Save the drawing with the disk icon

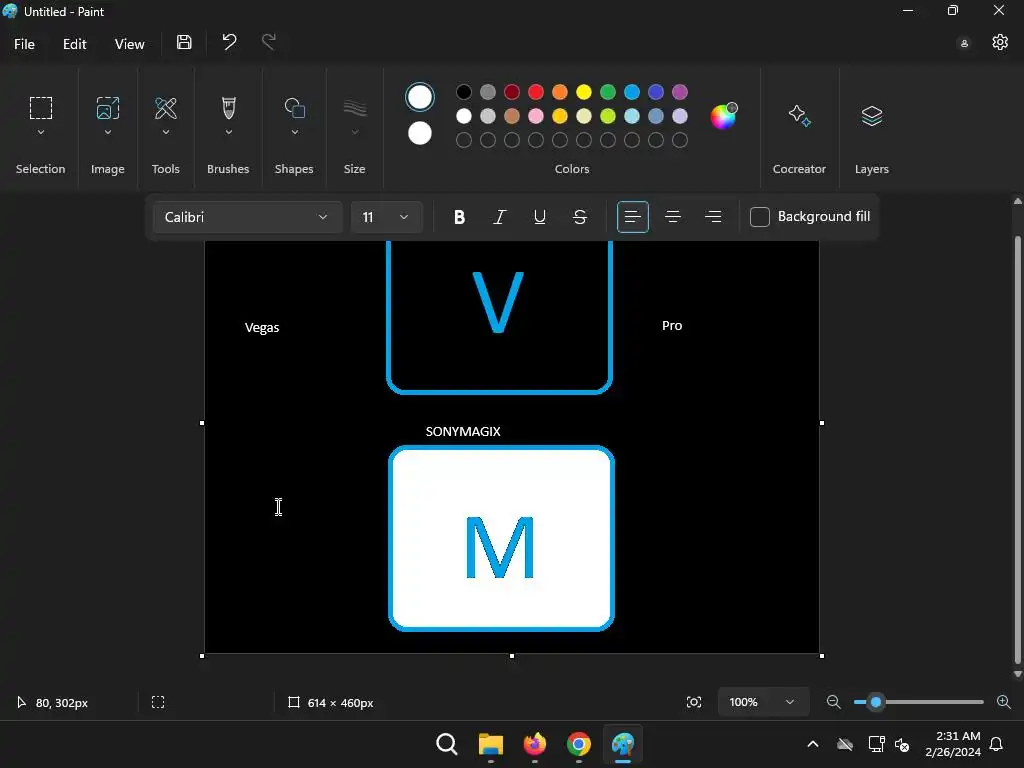point(184,42)
